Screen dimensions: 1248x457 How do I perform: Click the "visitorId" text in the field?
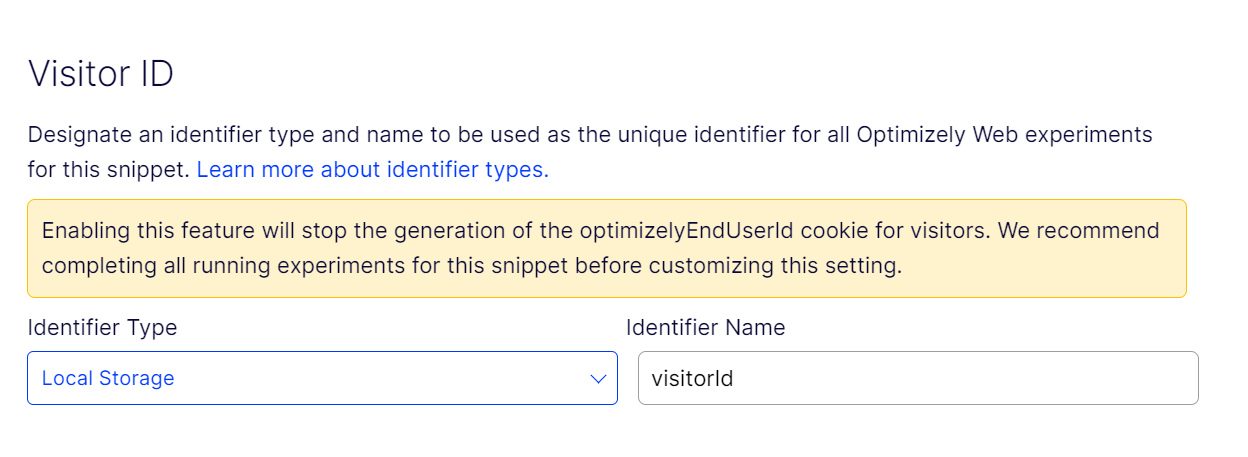coord(692,378)
